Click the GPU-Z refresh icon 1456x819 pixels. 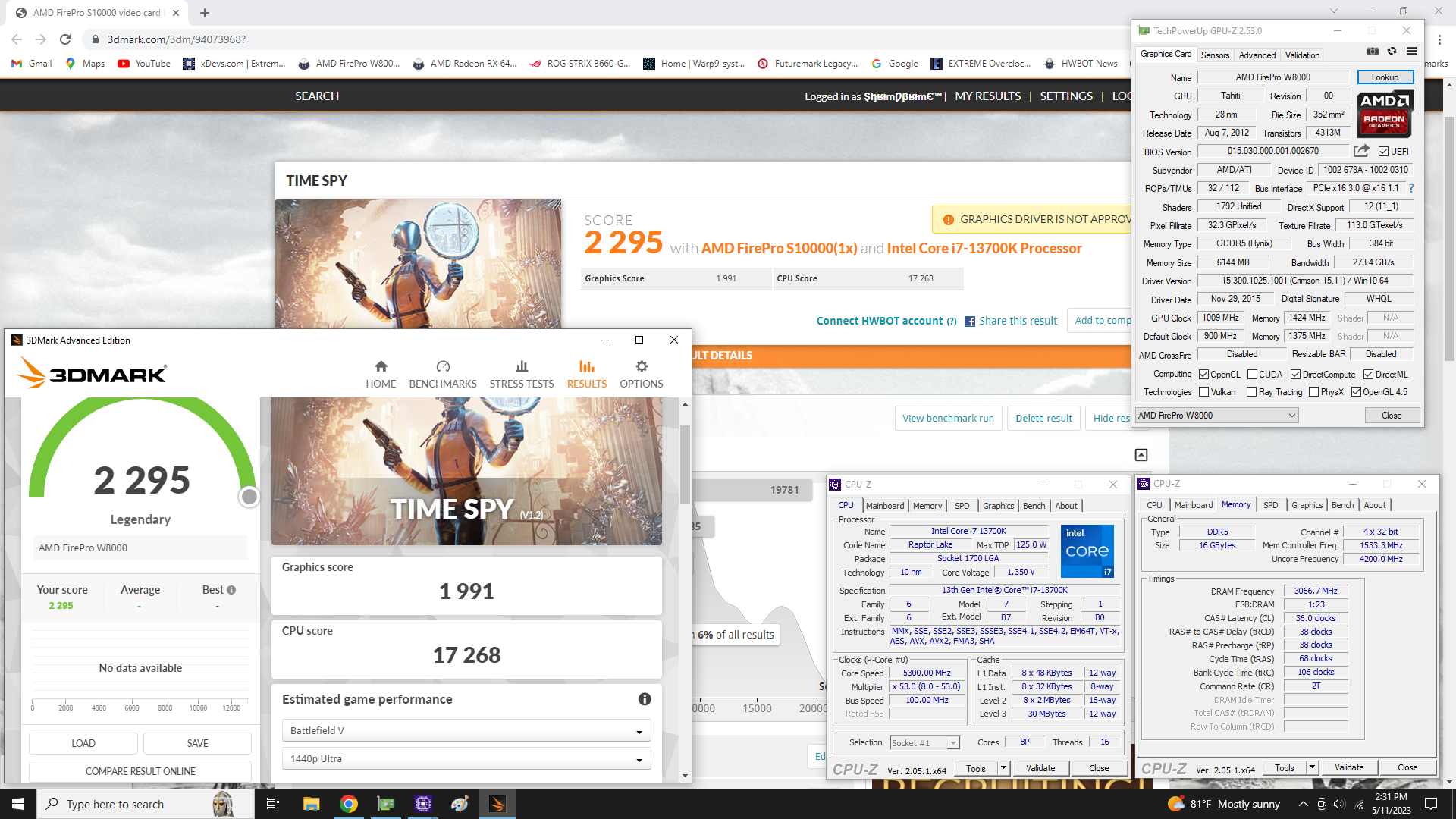pos(1392,52)
